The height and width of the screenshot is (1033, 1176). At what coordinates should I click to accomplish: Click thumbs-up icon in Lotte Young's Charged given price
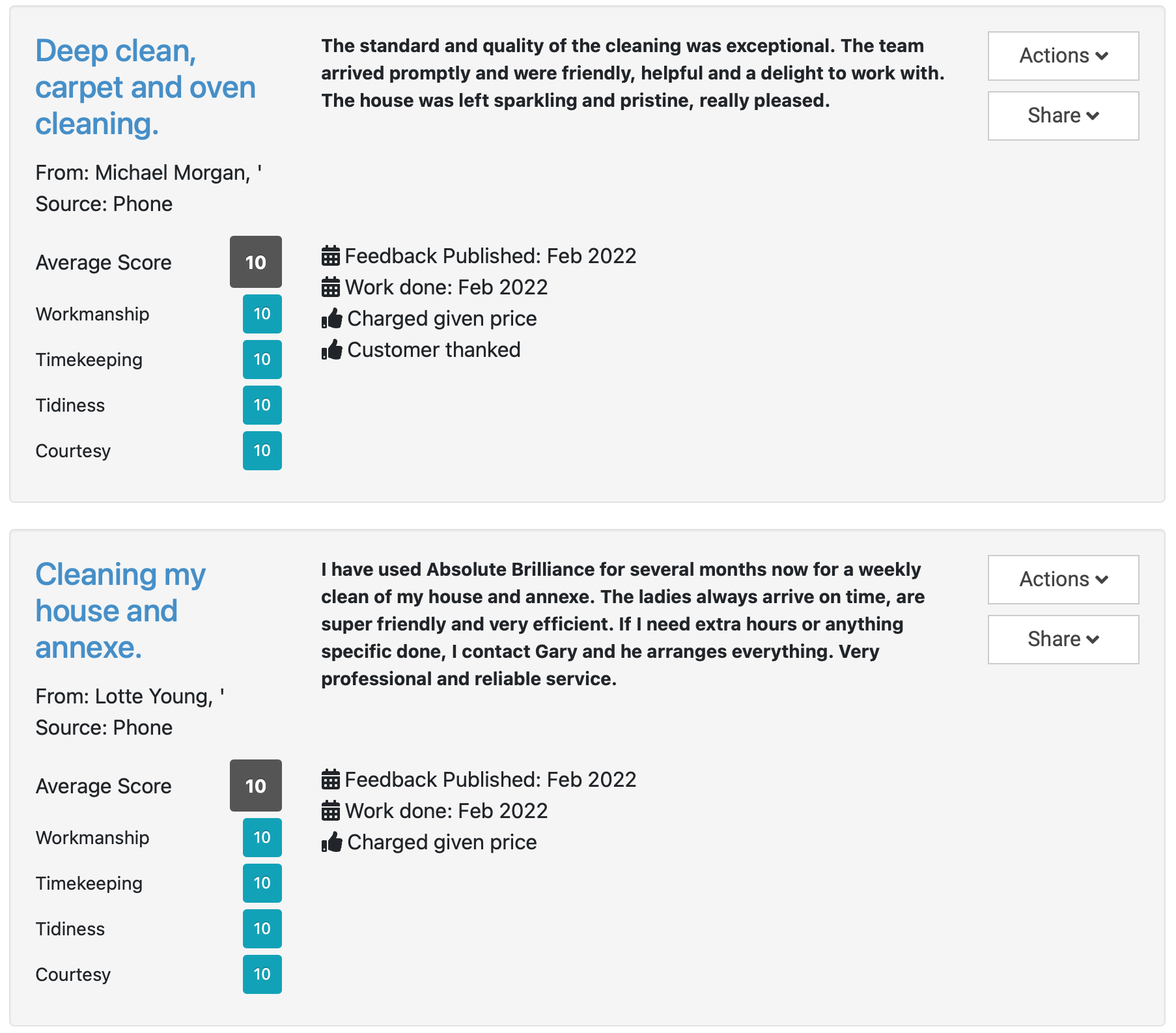point(332,842)
